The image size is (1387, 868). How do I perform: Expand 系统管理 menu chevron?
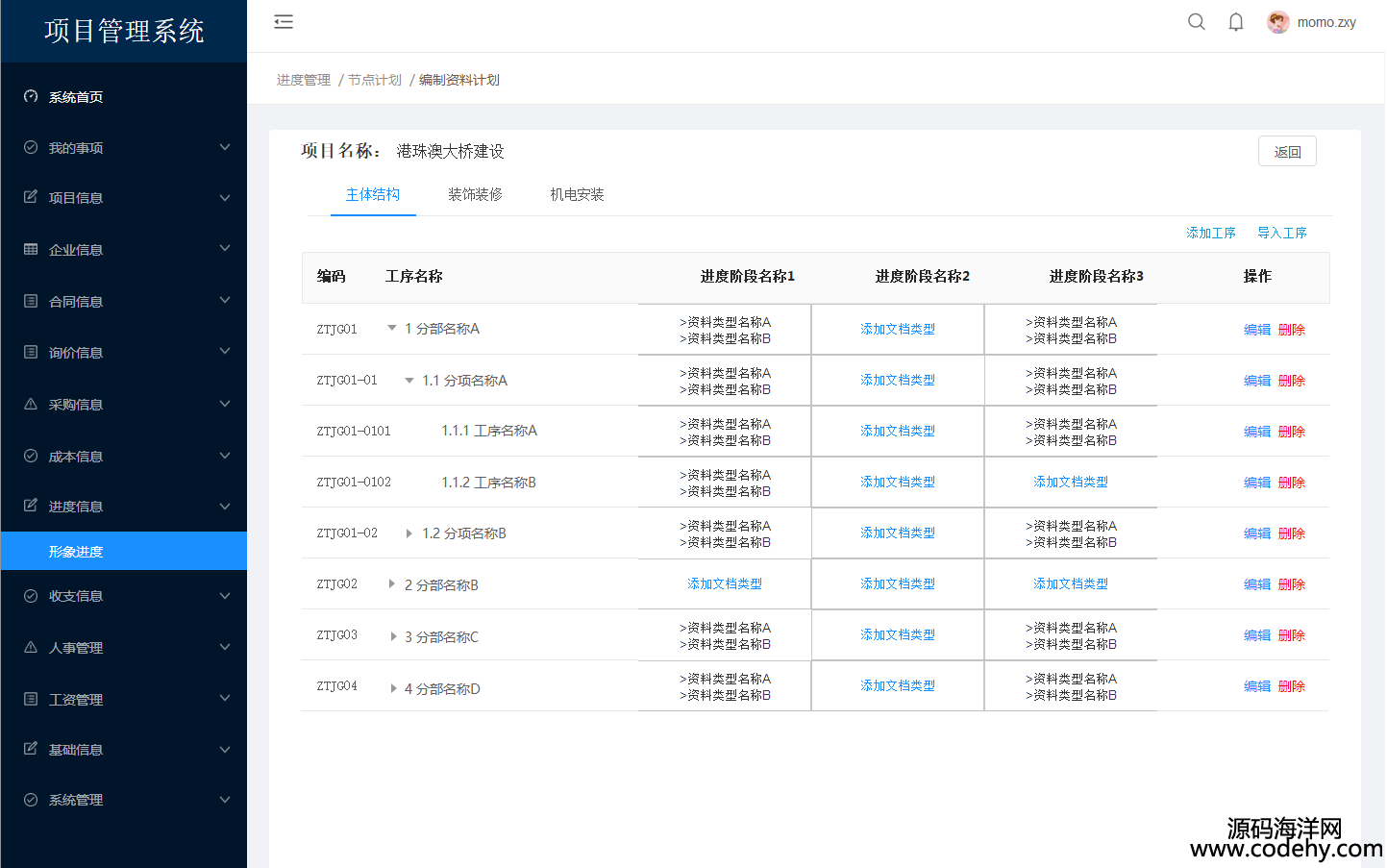pos(225,800)
